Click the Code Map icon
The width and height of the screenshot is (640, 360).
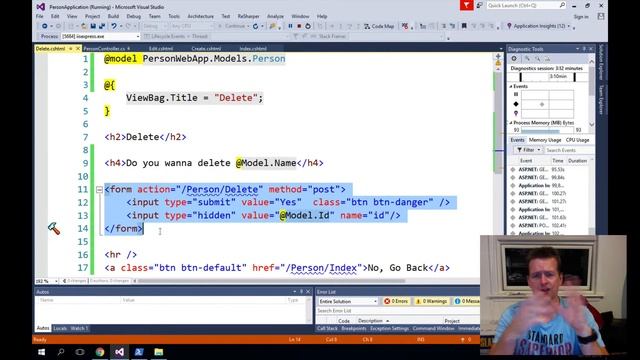tap(367, 26)
